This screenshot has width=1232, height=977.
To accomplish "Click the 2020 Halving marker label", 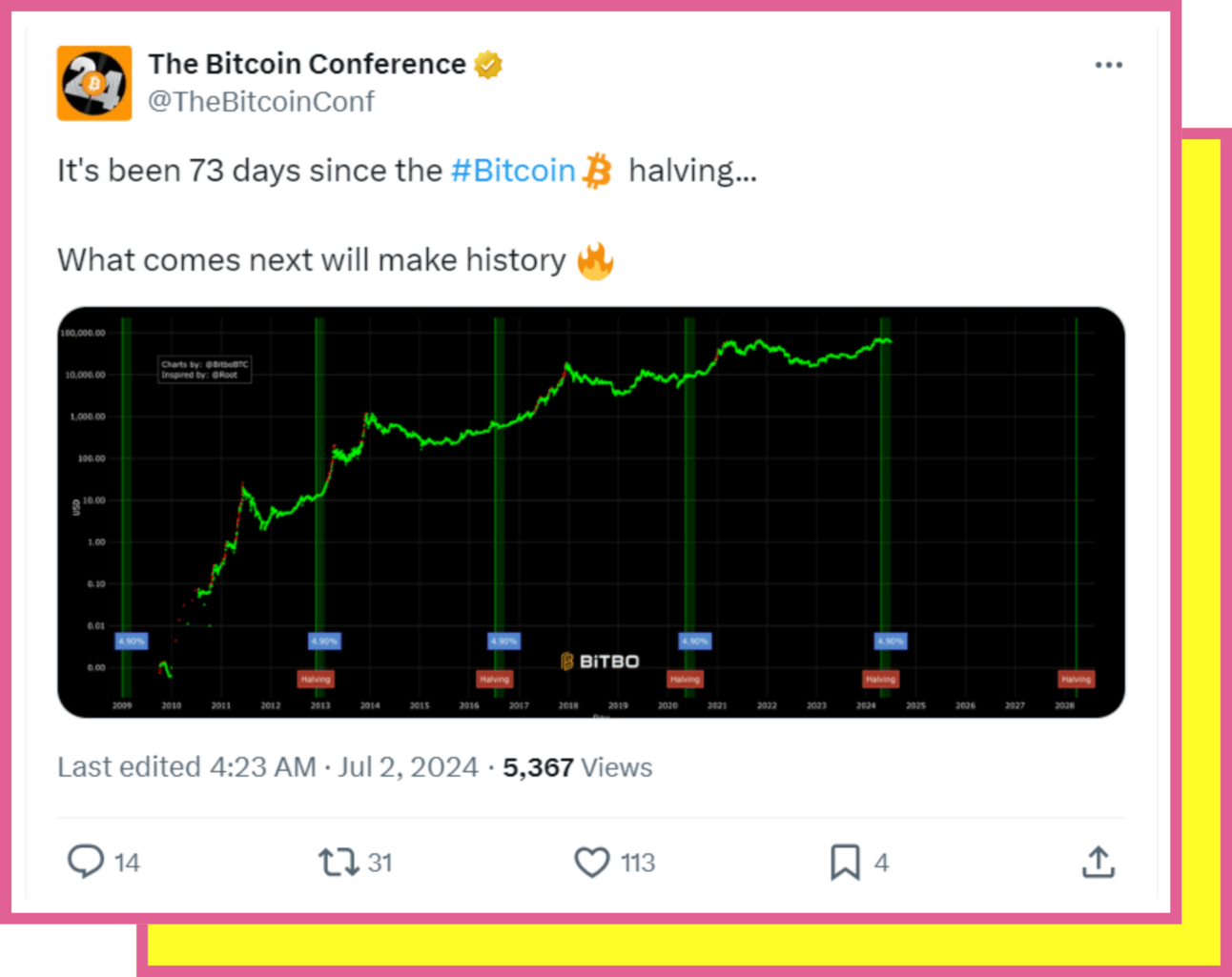I will point(685,680).
